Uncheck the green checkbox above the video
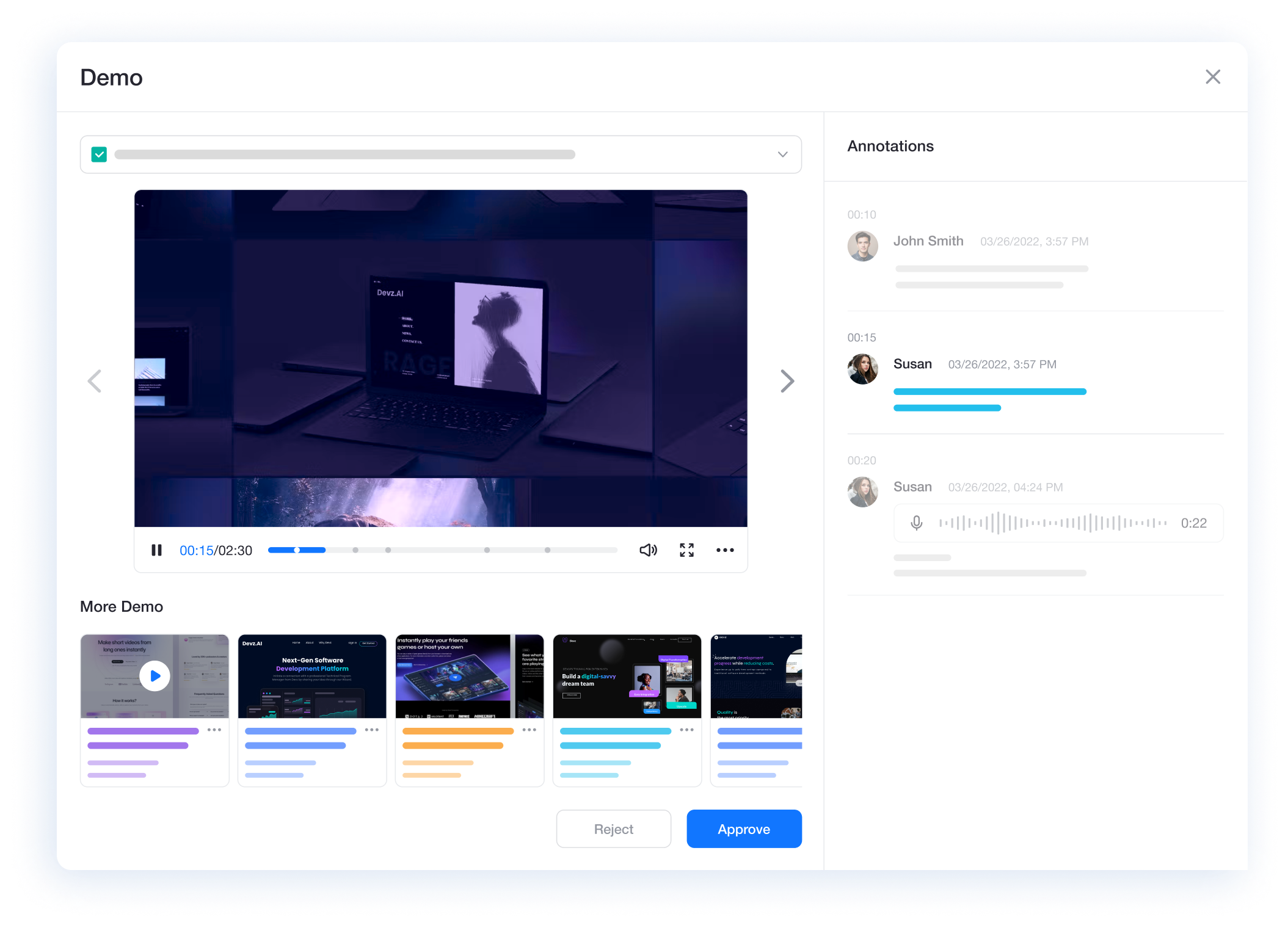The image size is (1288, 925). pos(99,154)
